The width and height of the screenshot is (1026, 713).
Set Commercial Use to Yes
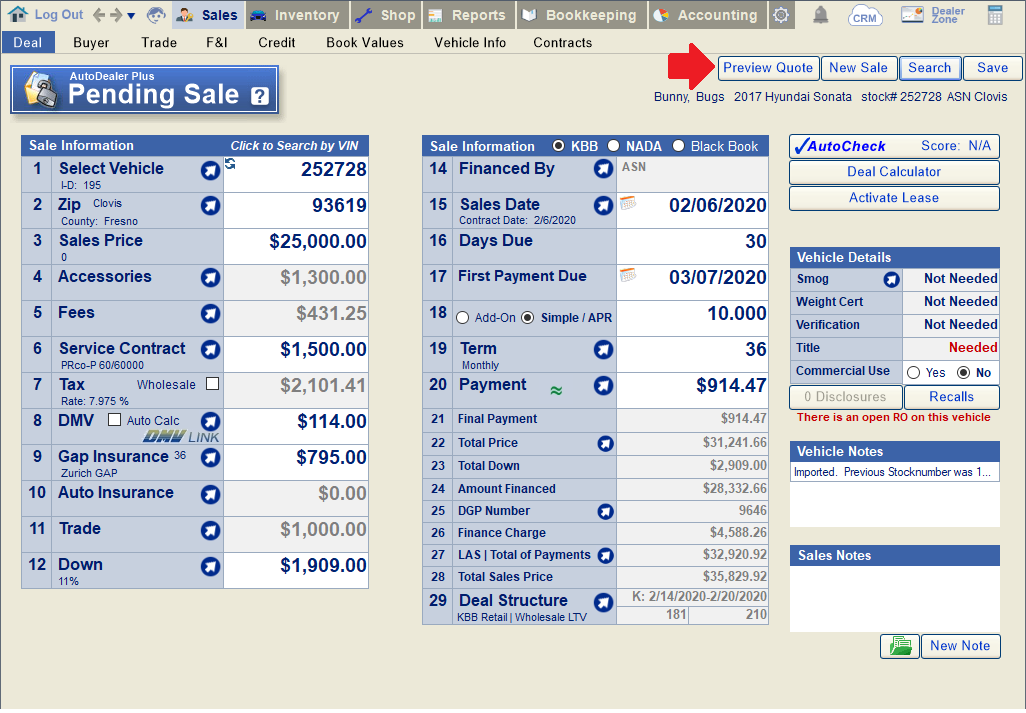[913, 373]
